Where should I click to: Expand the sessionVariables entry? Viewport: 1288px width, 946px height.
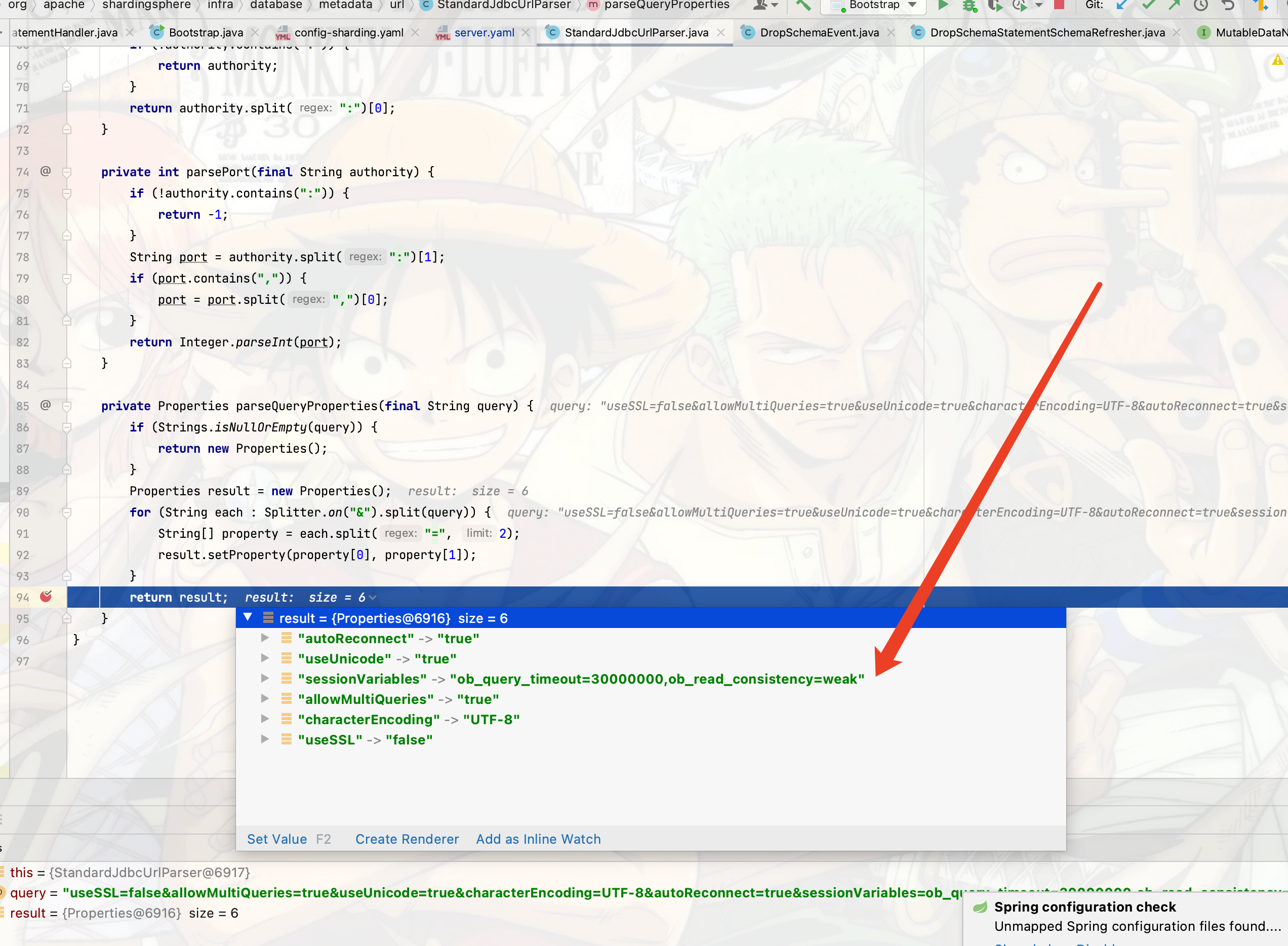[x=264, y=679]
